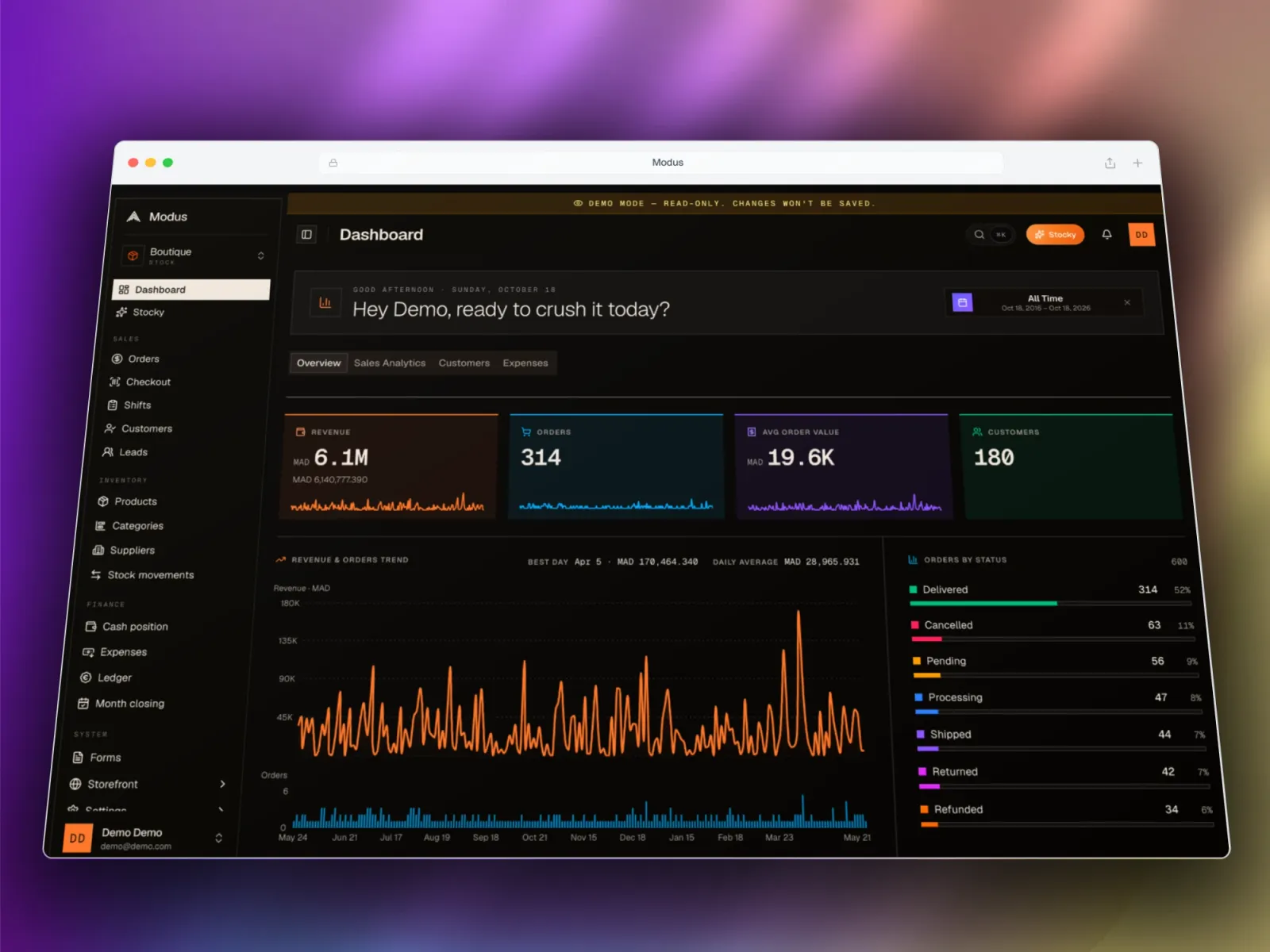Screen dimensions: 1270x952
Task: Switch to the Sales Analytics tab
Action: point(389,363)
